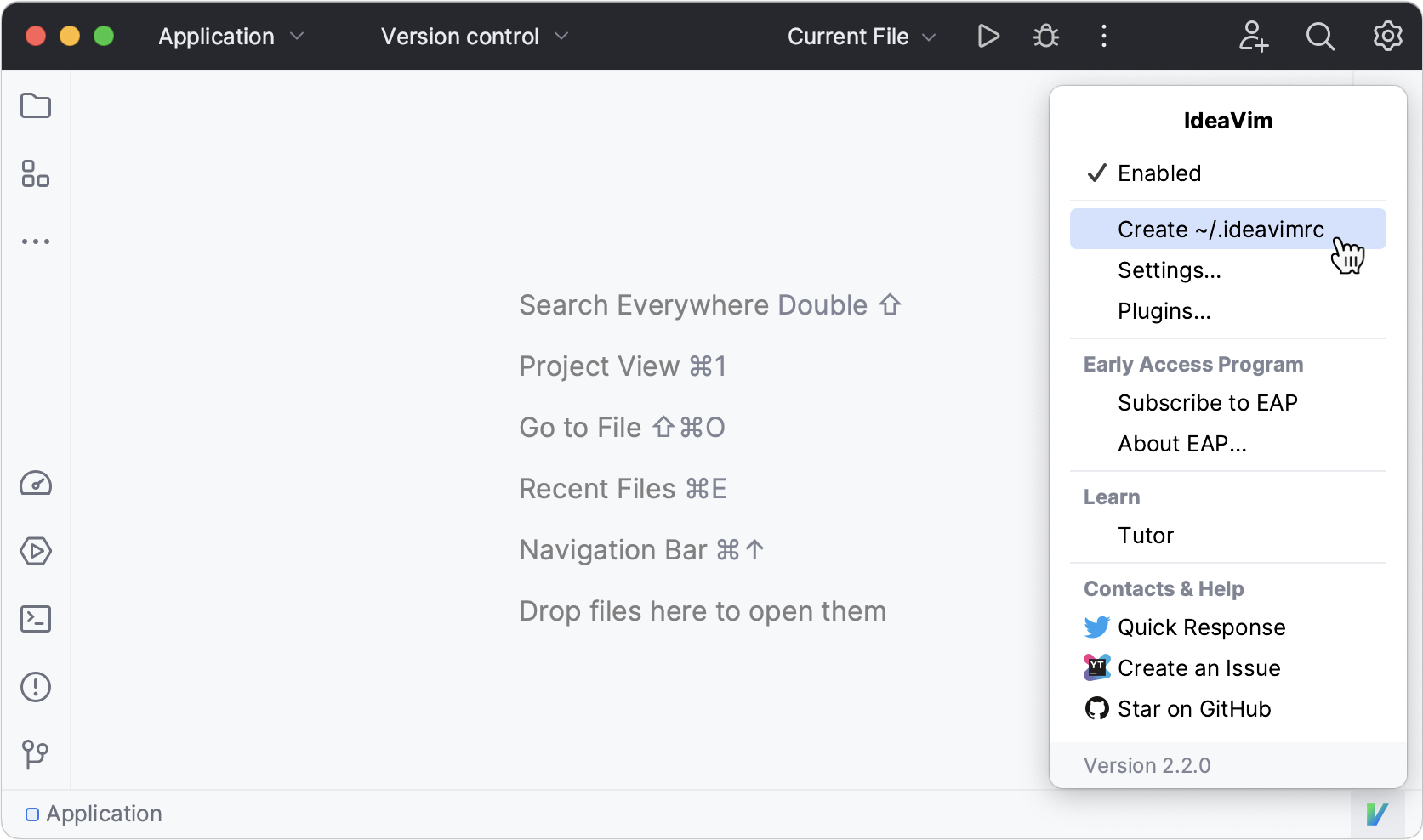This screenshot has width=1423, height=840.
Task: Expand the Application project dropdown
Action: click(231, 37)
